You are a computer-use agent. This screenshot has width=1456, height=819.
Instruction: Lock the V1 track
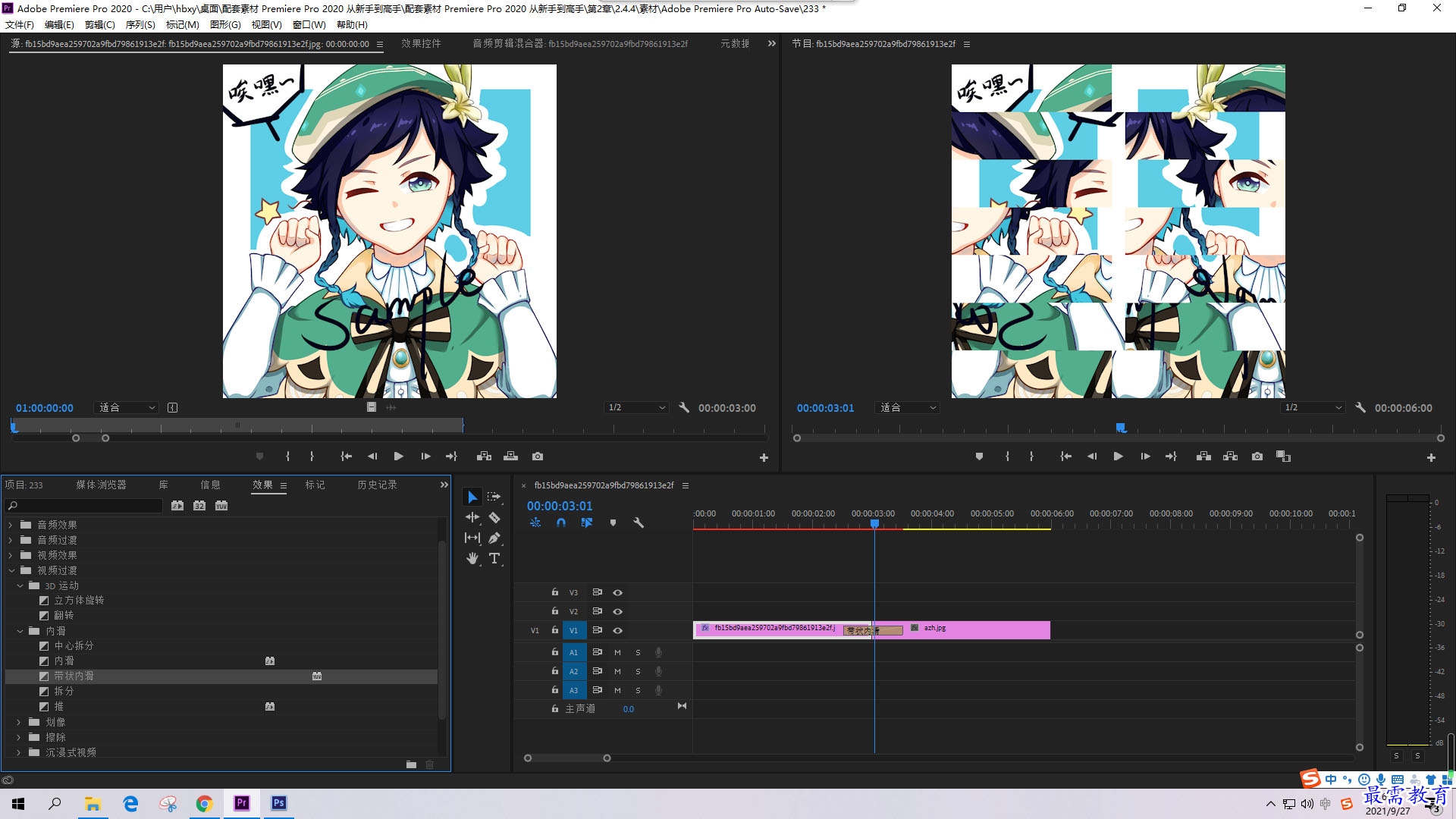[x=555, y=630]
